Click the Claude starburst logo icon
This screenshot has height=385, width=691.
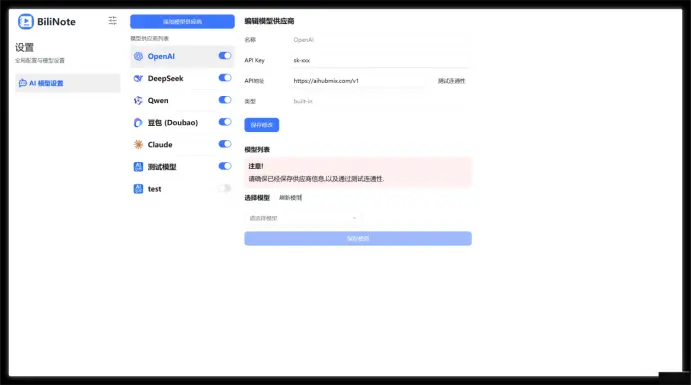[x=138, y=144]
